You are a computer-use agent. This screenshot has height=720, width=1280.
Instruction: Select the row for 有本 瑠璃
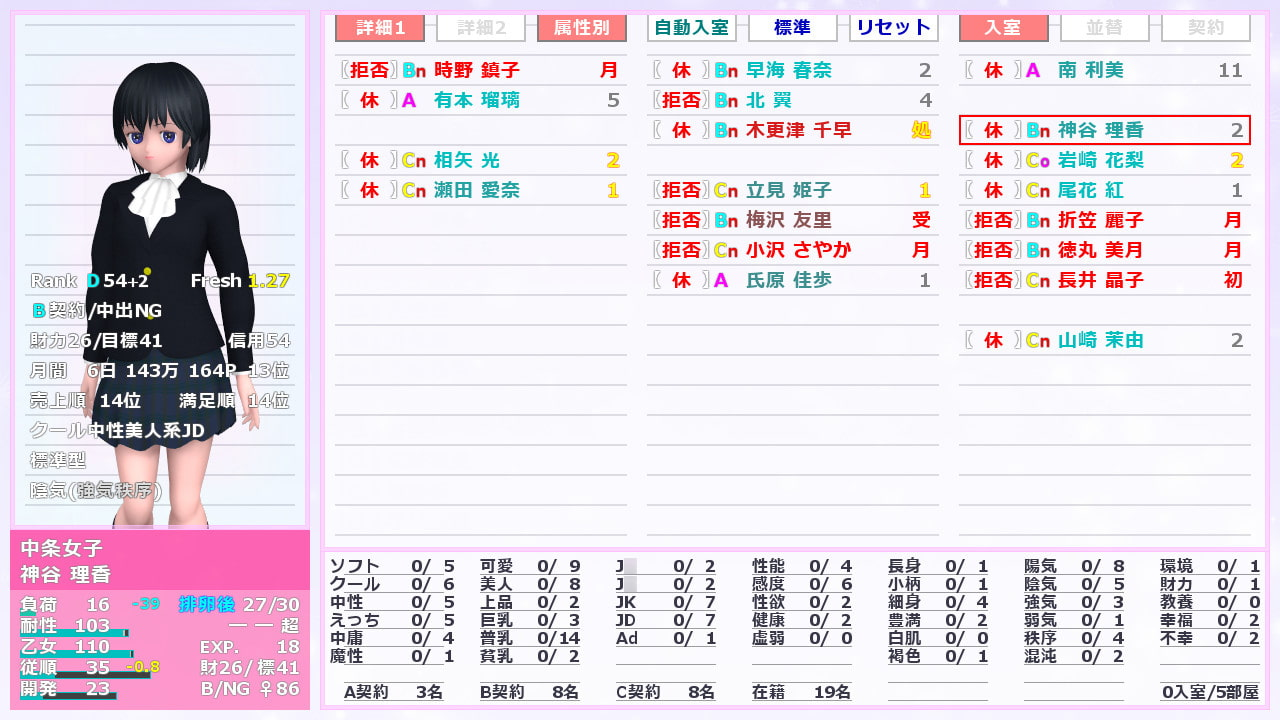click(x=480, y=100)
